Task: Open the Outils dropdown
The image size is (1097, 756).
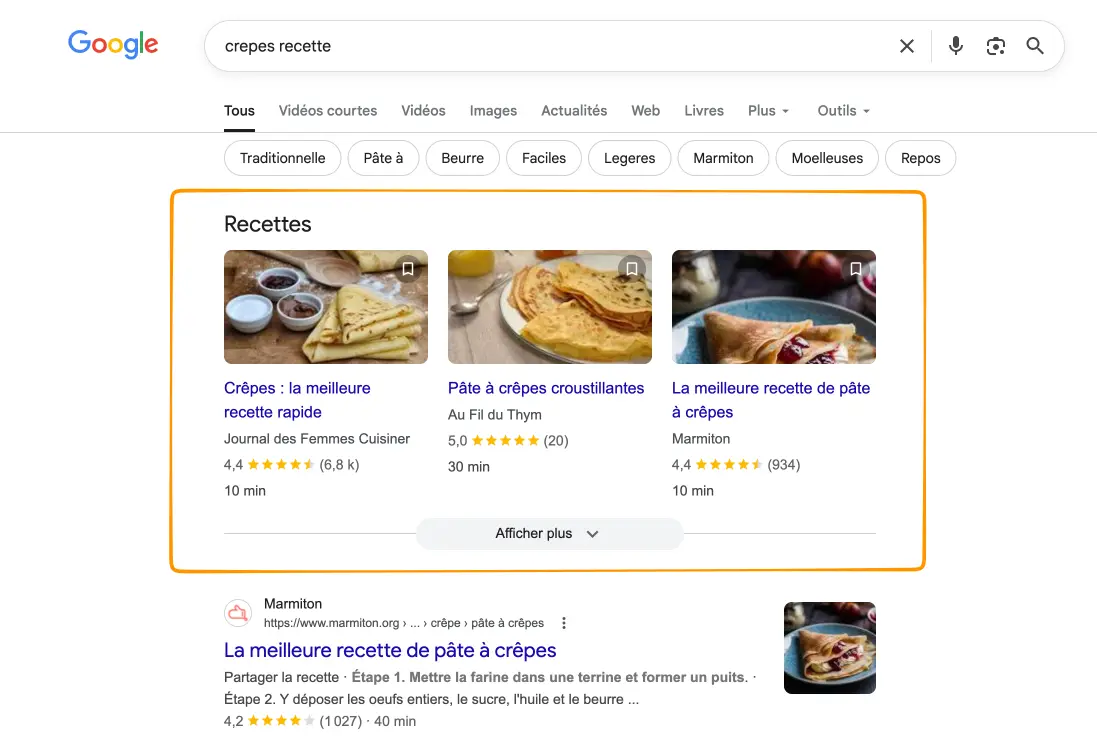Action: (x=844, y=110)
